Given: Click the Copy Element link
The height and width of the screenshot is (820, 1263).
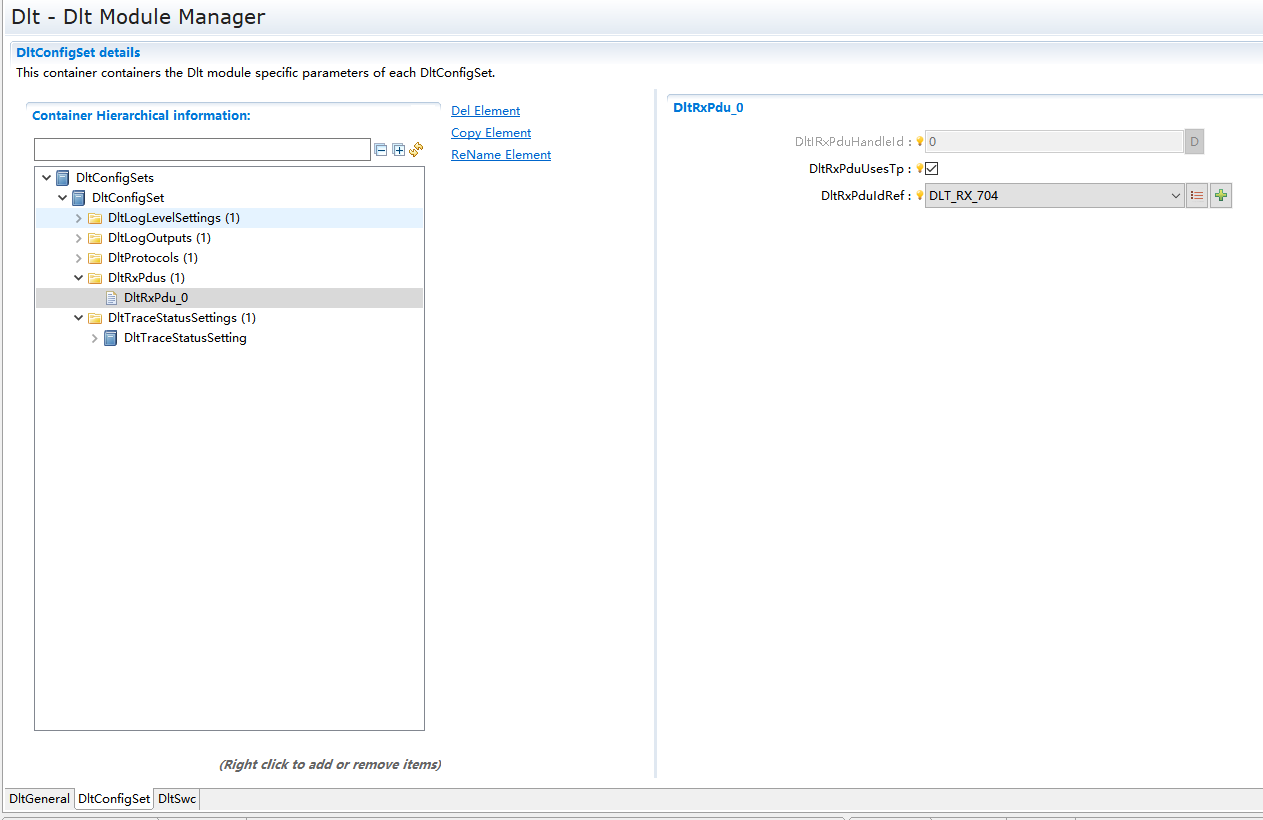Looking at the screenshot, I should coord(490,133).
